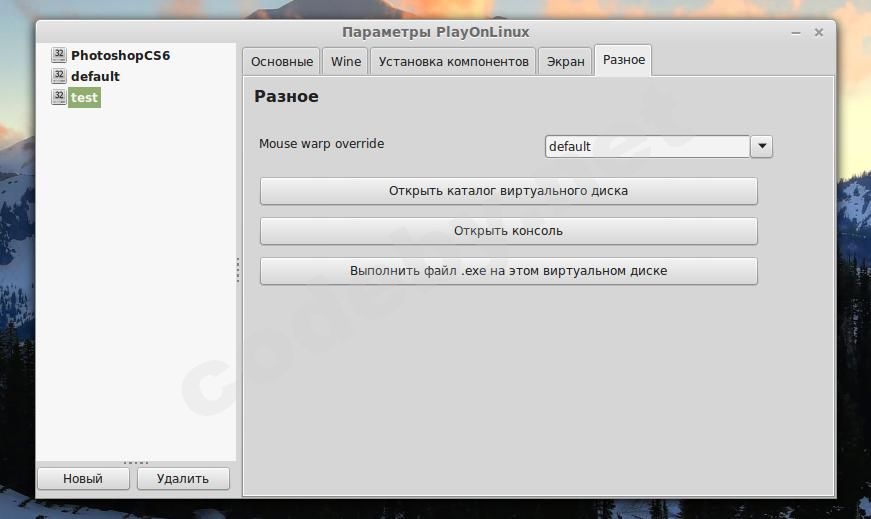Switch to the Основные tab
The height and width of the screenshot is (519, 871).
[x=282, y=62]
